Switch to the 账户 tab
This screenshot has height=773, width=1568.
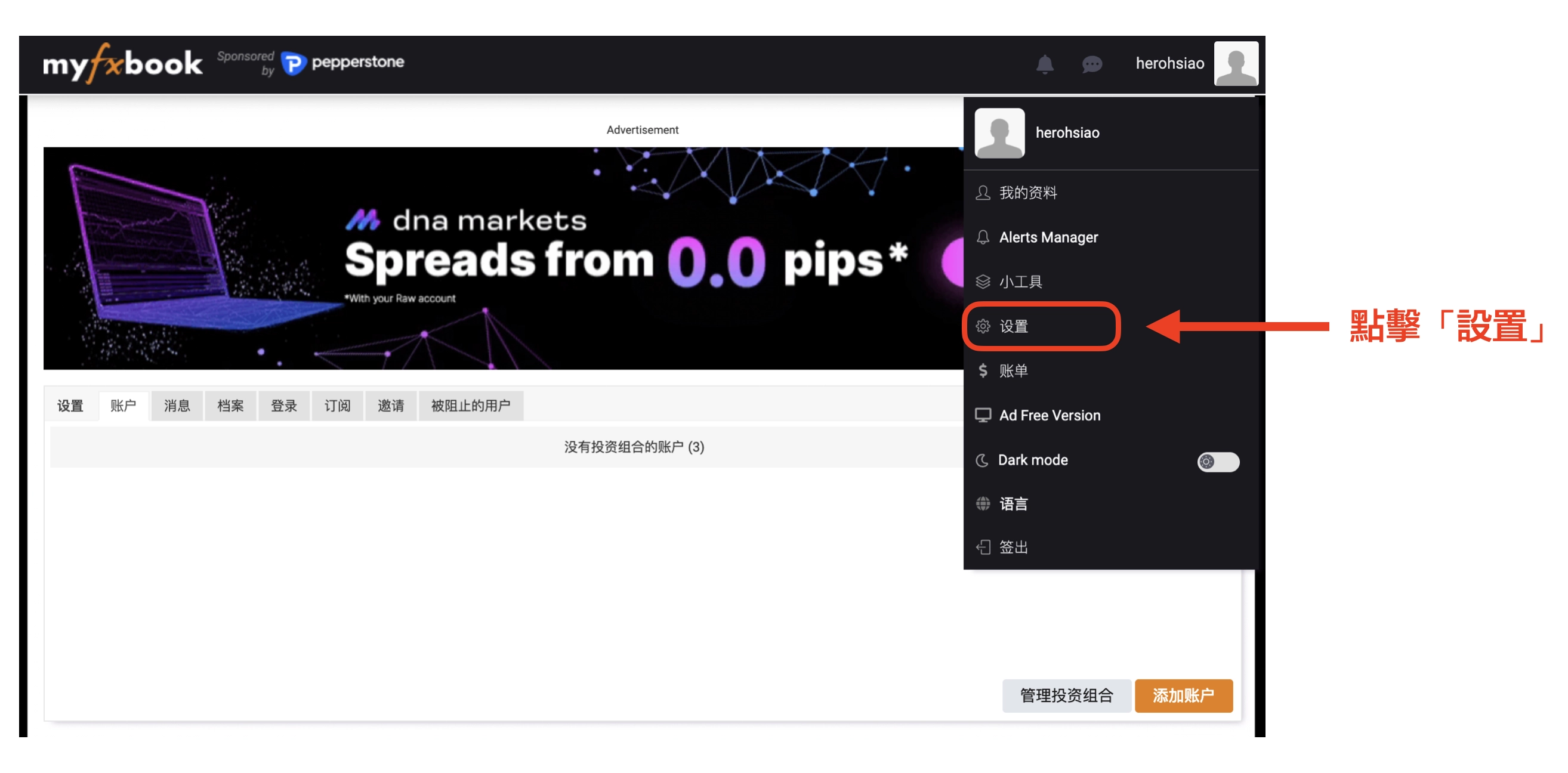[124, 406]
